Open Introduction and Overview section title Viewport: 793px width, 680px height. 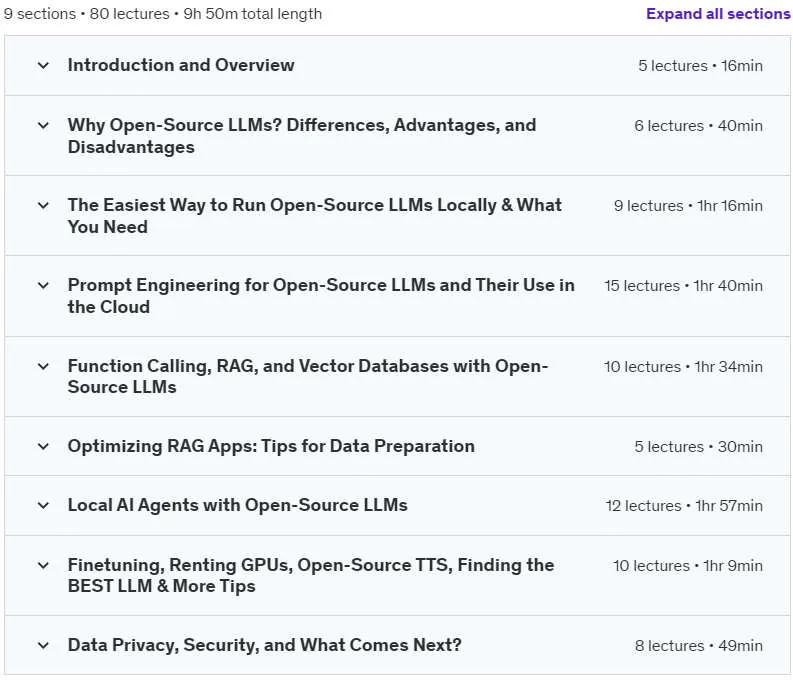coord(181,65)
